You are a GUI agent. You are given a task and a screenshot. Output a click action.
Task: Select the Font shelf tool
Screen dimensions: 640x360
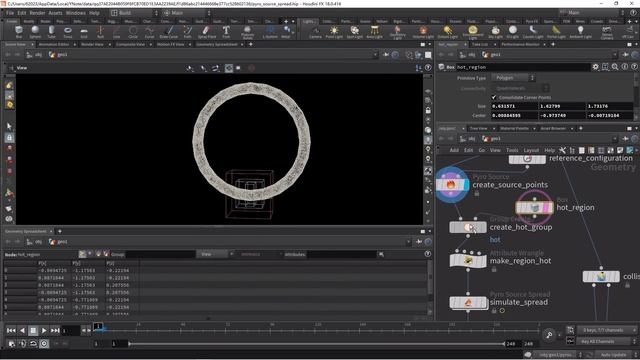pos(226,31)
